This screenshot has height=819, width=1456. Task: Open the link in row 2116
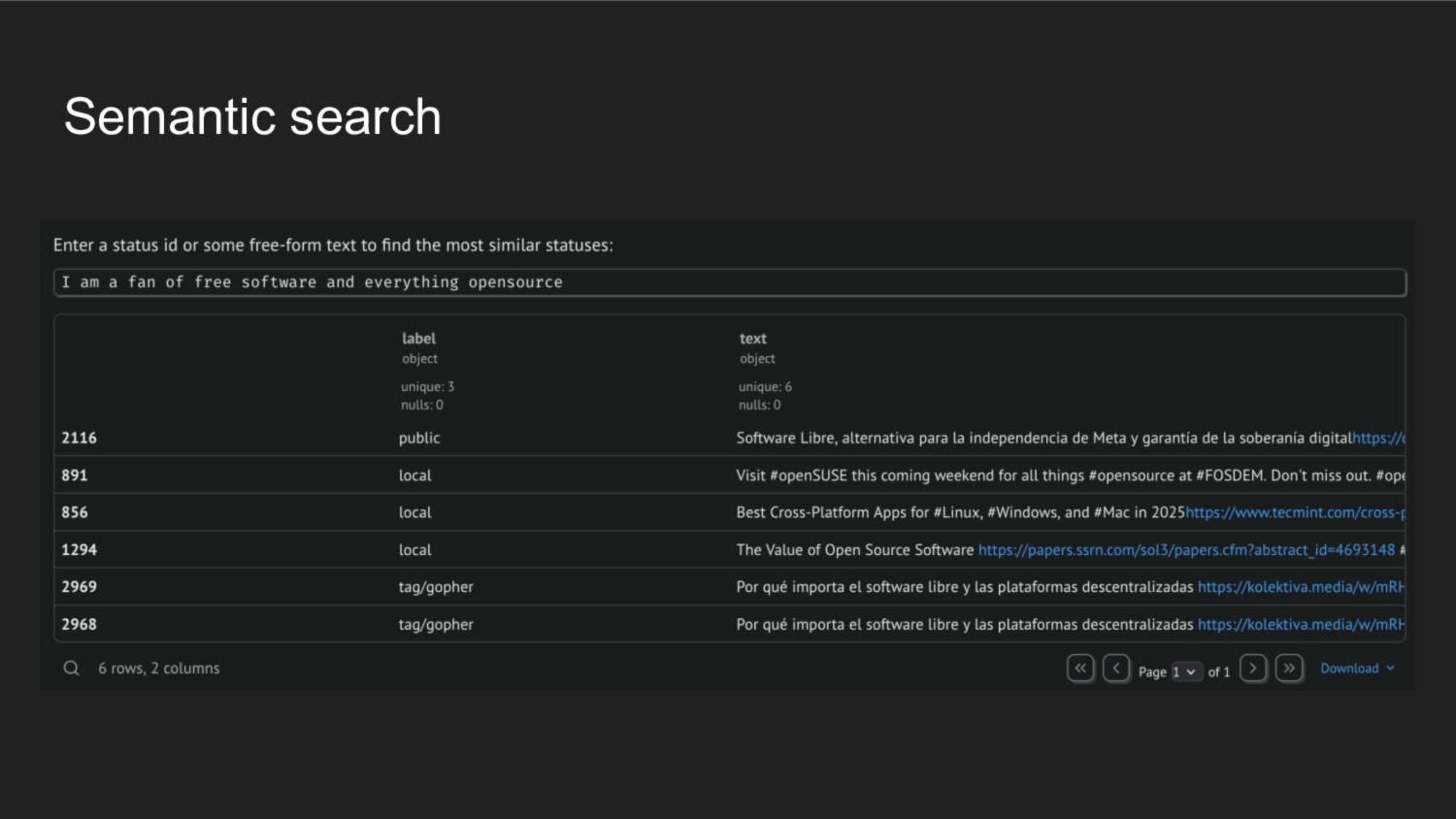pyautogui.click(x=1377, y=439)
